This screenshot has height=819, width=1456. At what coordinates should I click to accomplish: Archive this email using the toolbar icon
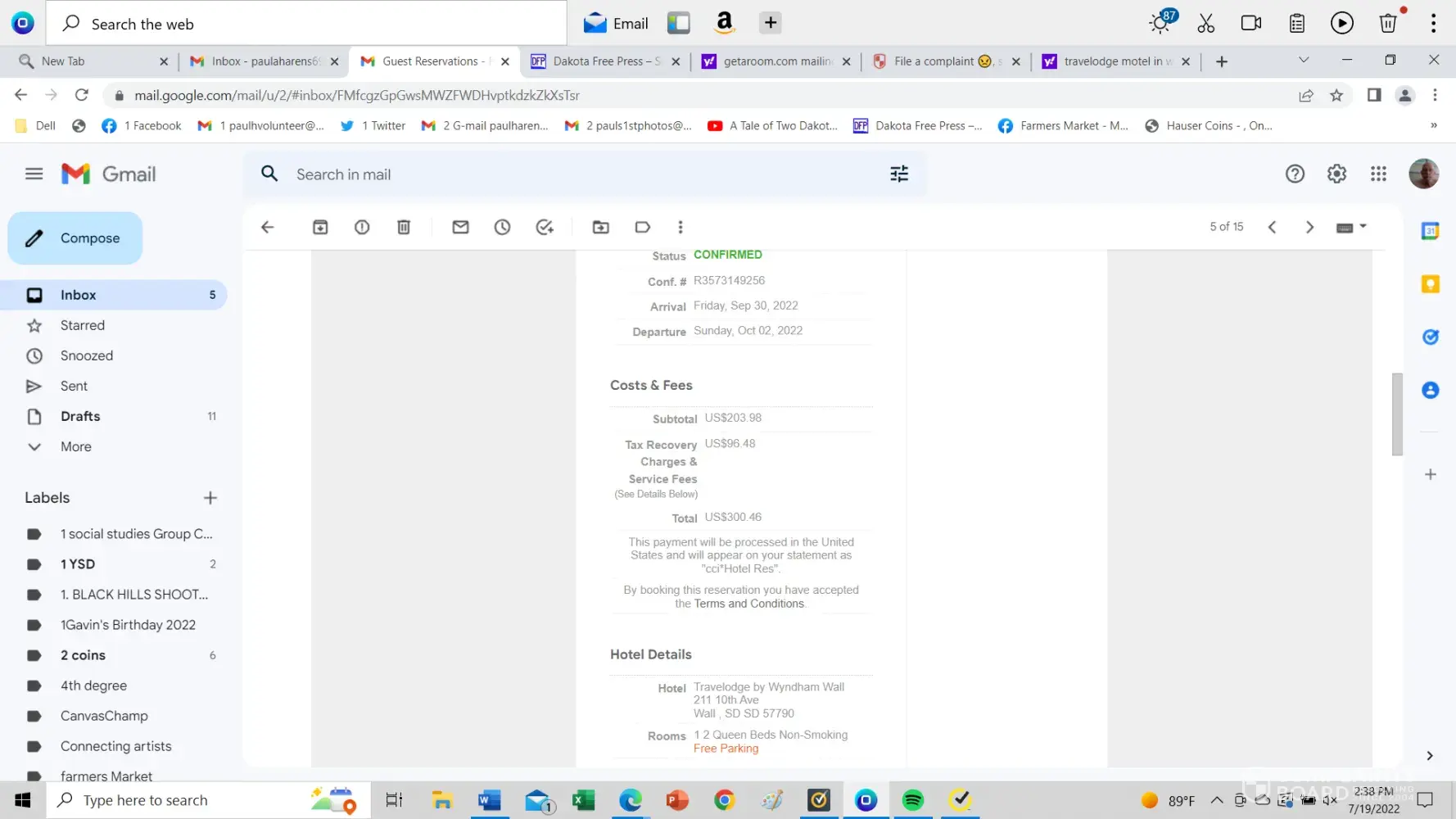click(x=320, y=227)
